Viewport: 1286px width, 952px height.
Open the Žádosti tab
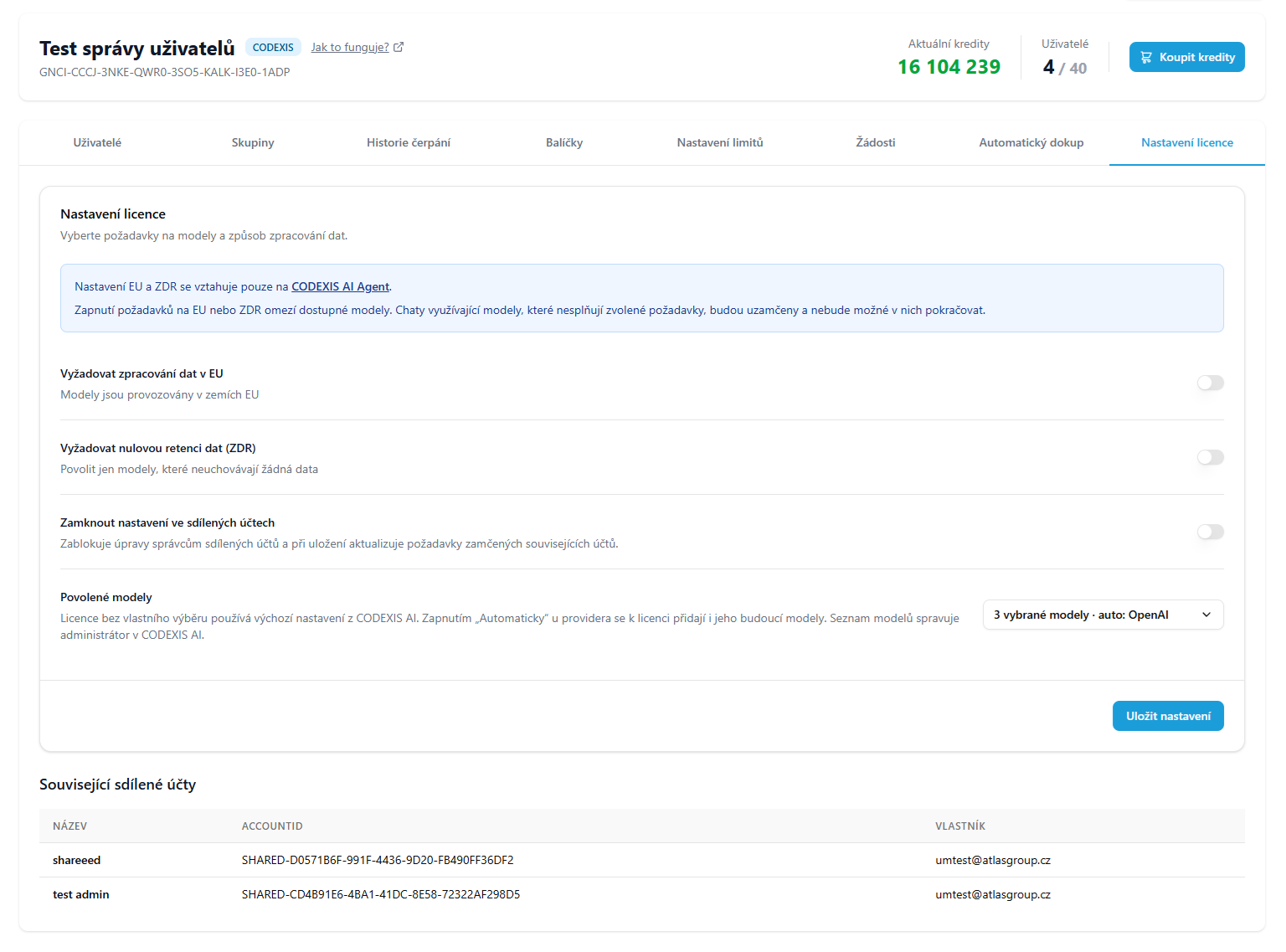click(x=876, y=142)
